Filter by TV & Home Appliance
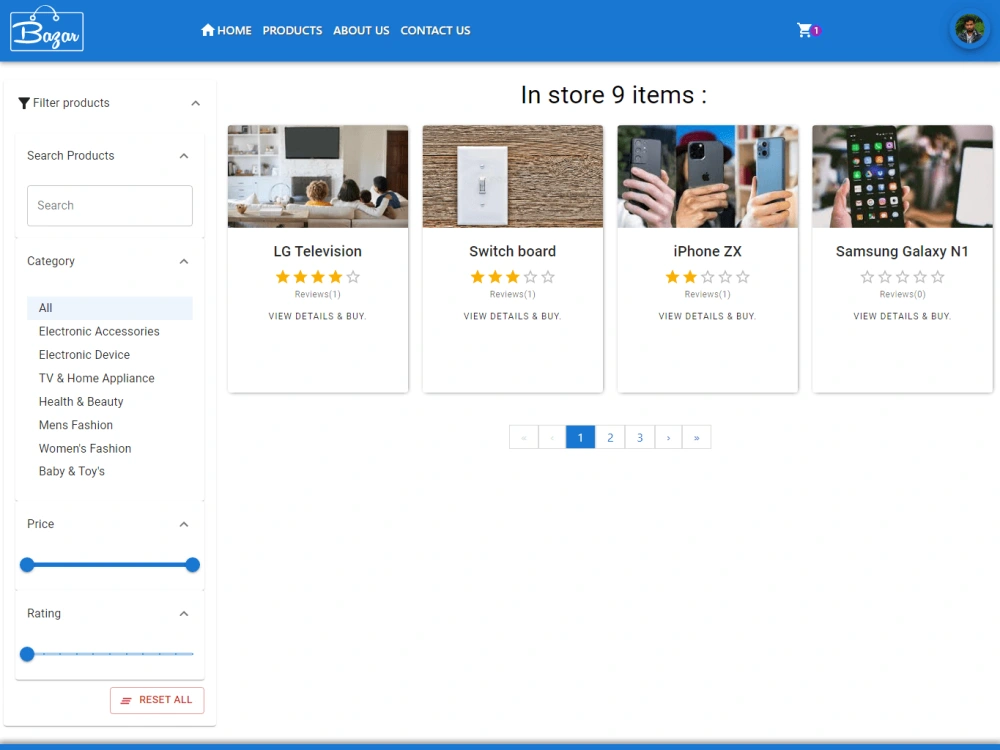Viewport: 1000px width, 750px height. 110,378
